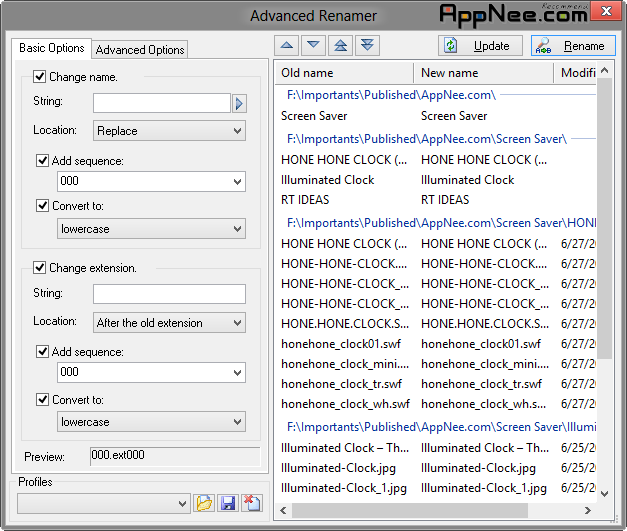Image resolution: width=627 pixels, height=531 pixels.
Task: Uncheck the Change extension checkbox
Action: pos(39,267)
